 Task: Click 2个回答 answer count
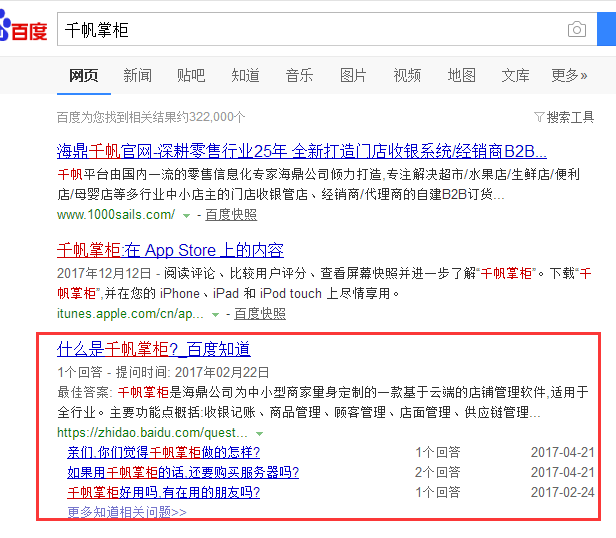click(438, 472)
